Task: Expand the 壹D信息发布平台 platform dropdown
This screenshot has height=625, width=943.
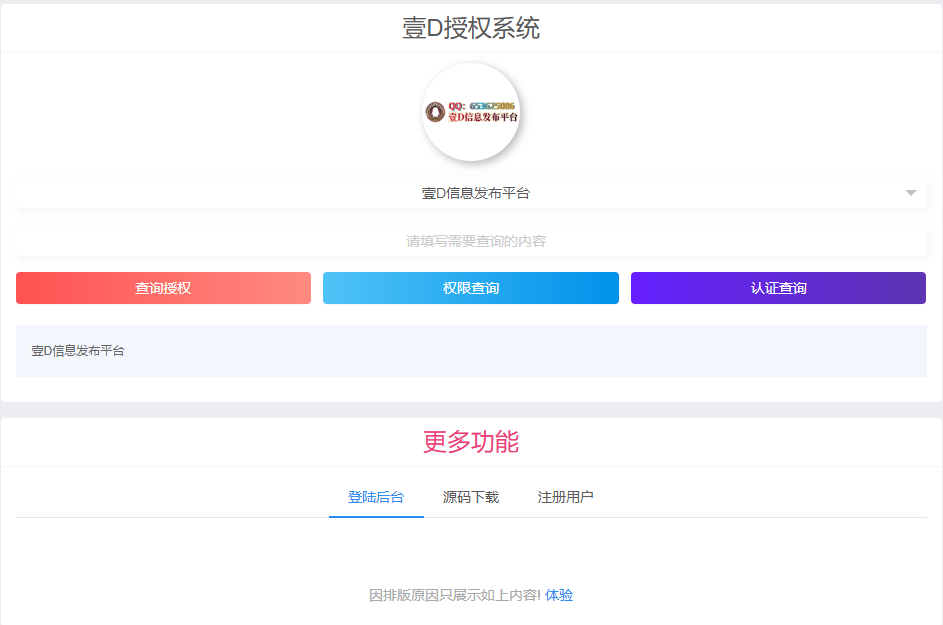Action: (471, 192)
